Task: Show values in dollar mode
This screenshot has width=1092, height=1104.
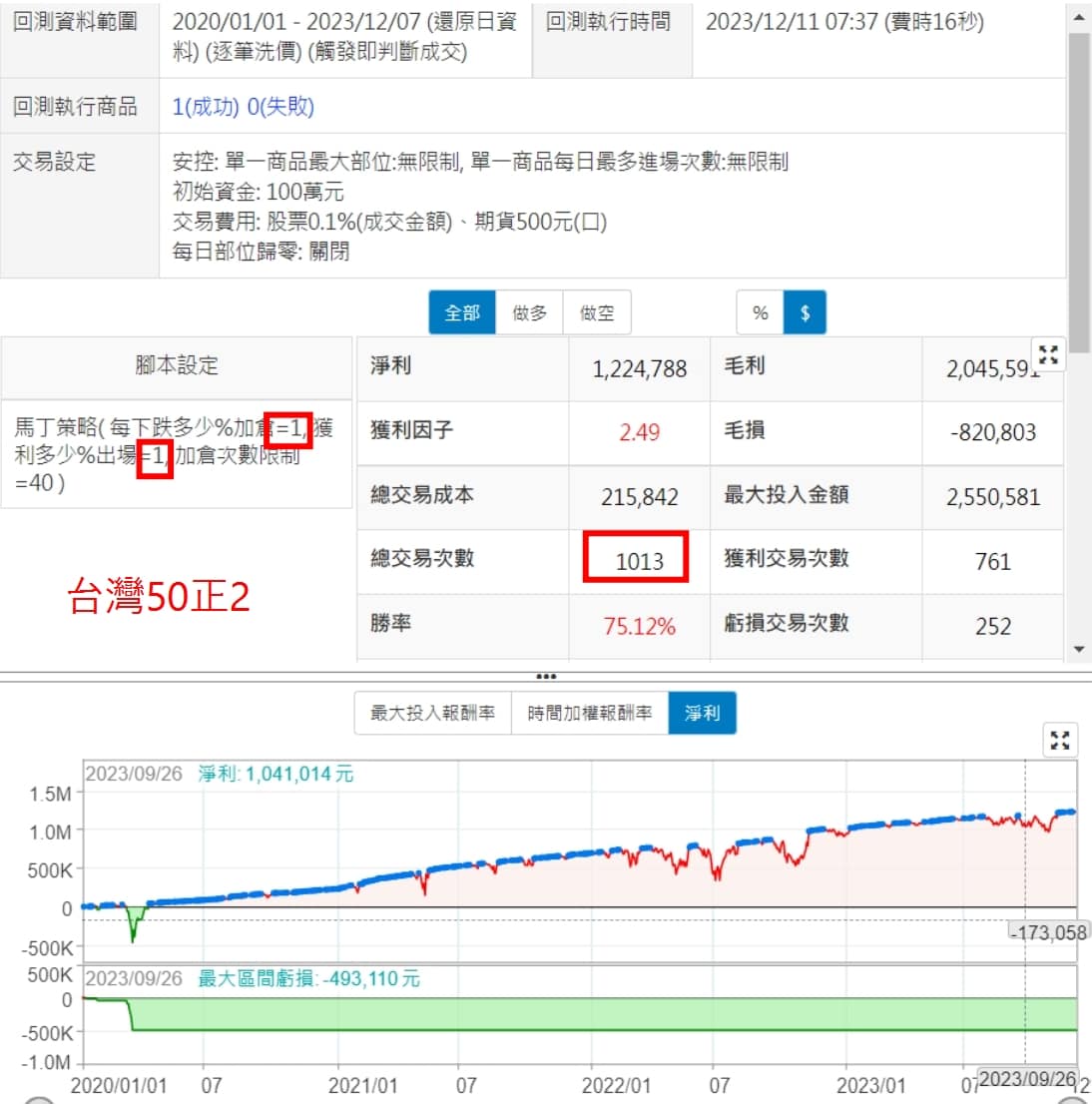Action: click(805, 313)
